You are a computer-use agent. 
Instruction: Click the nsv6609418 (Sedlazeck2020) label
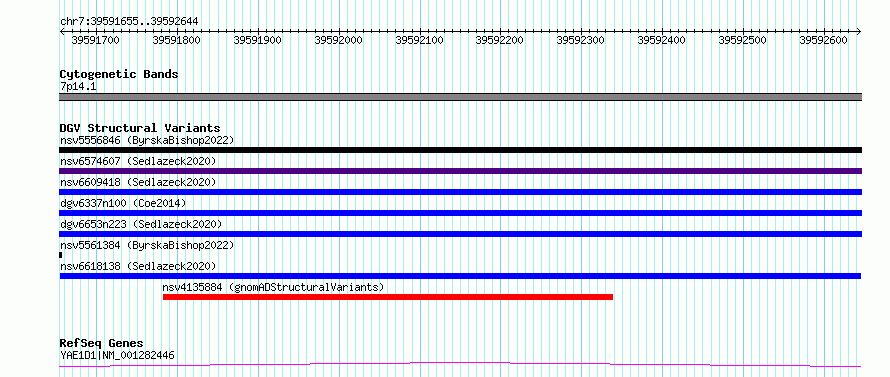click(x=138, y=182)
